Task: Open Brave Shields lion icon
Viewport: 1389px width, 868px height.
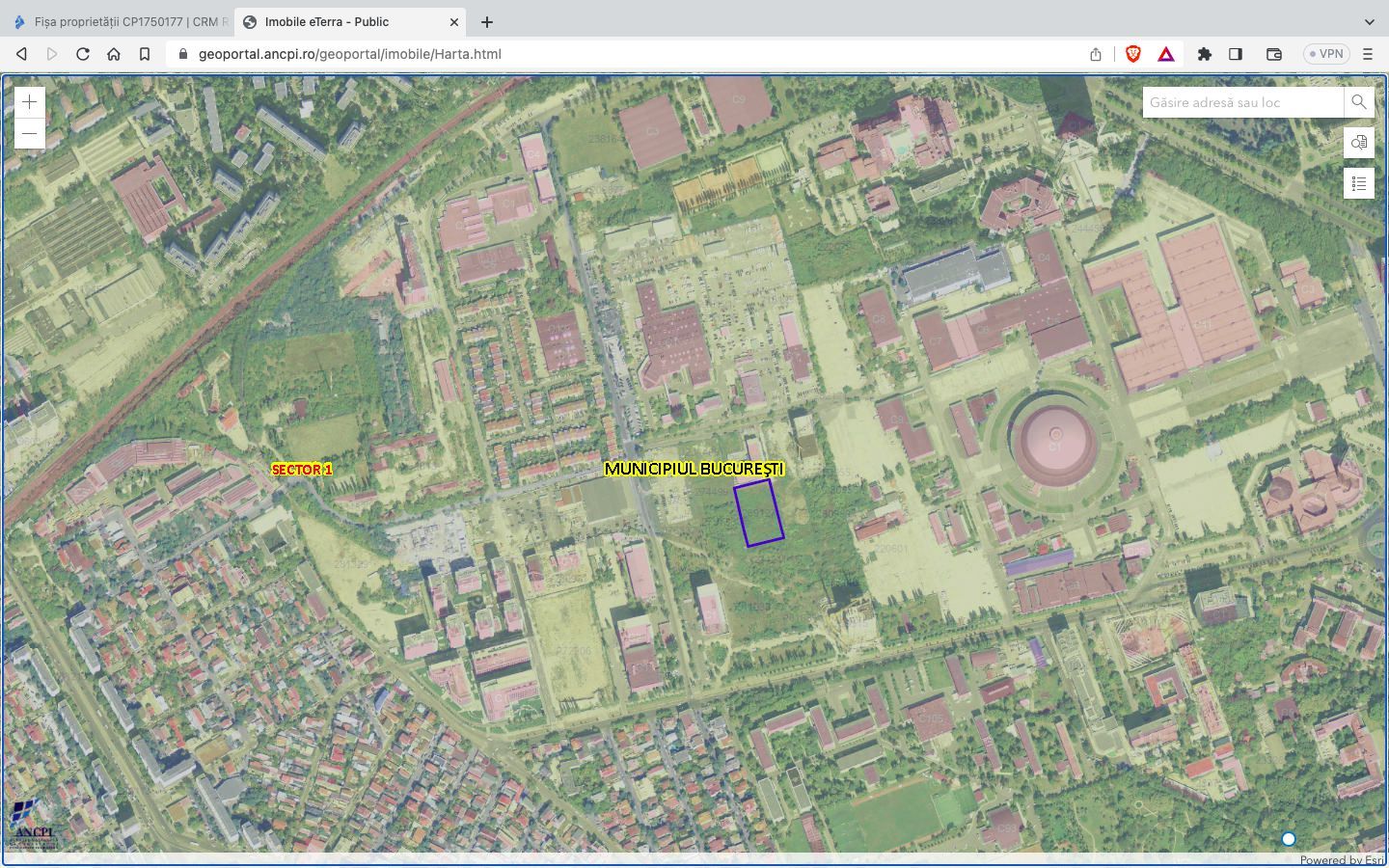Action: (x=1133, y=54)
